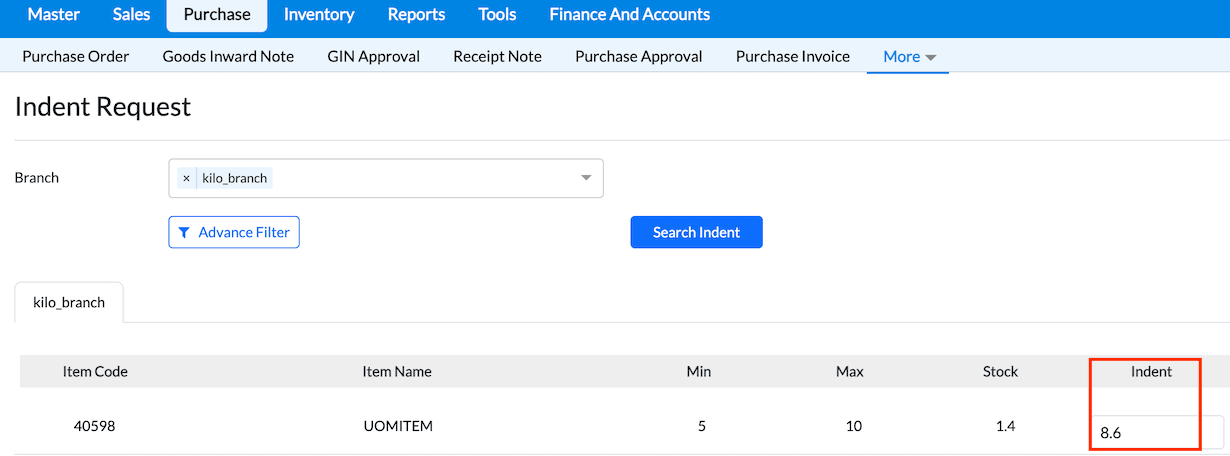Navigate to Purchase Order
The image size is (1230, 456).
[x=76, y=56]
